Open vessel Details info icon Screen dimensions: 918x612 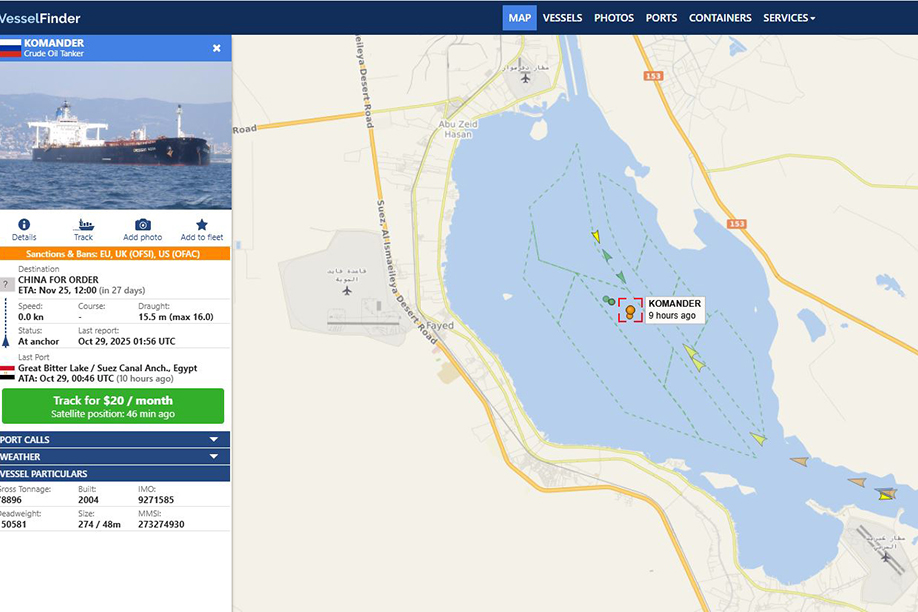(x=24, y=226)
